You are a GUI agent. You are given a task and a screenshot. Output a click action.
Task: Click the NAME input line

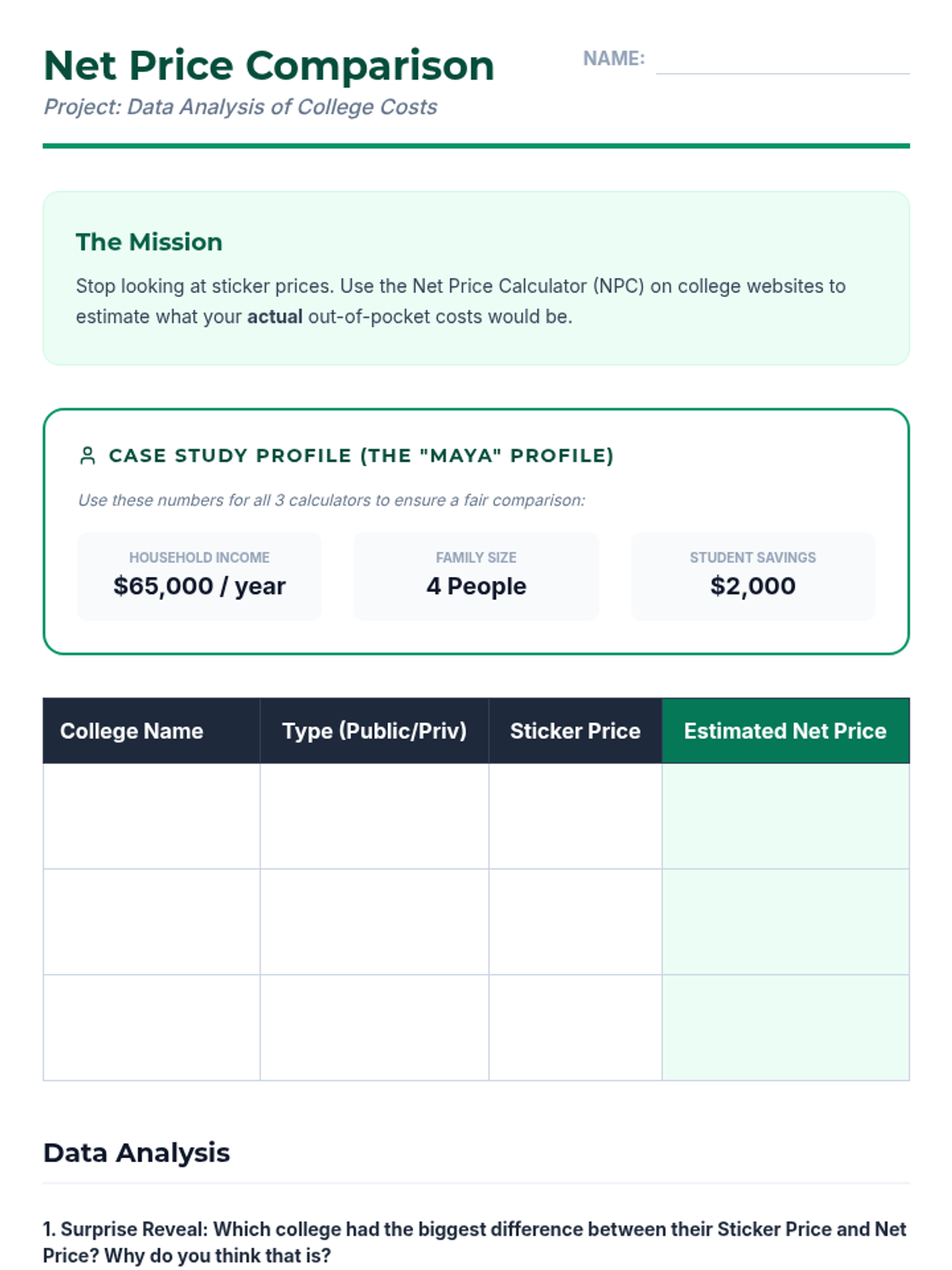pos(782,62)
